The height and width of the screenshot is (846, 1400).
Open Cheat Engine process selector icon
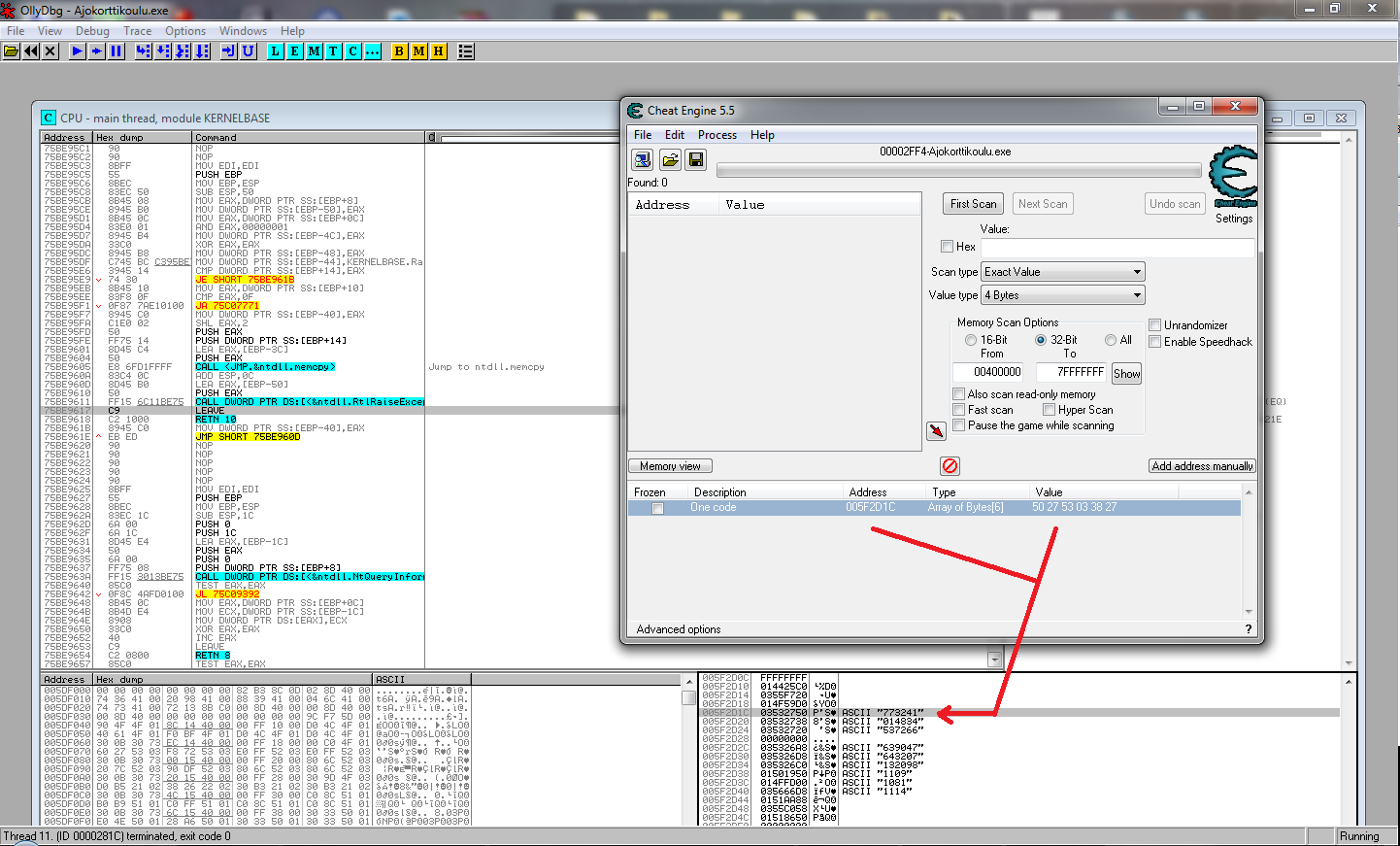coord(642,159)
